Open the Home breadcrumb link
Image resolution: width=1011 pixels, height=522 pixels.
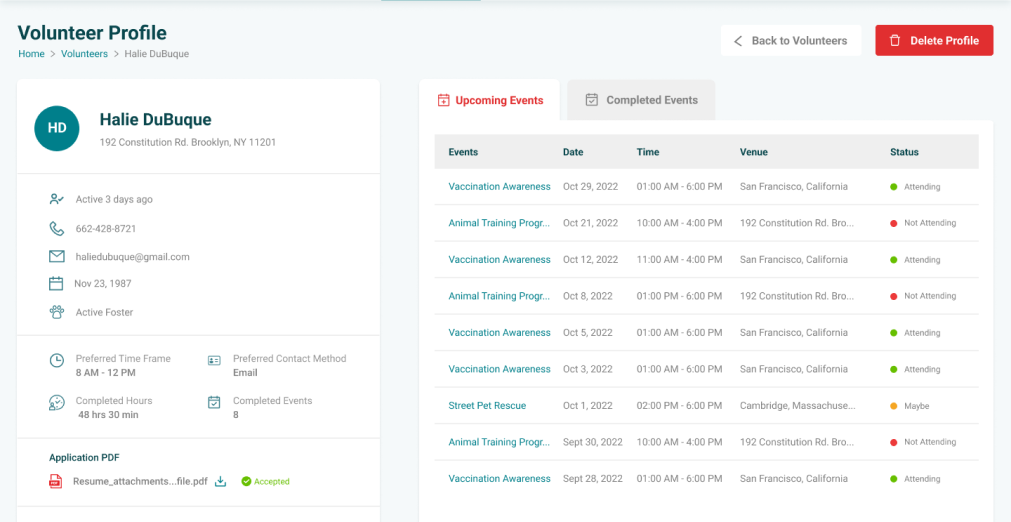pyautogui.click(x=31, y=54)
